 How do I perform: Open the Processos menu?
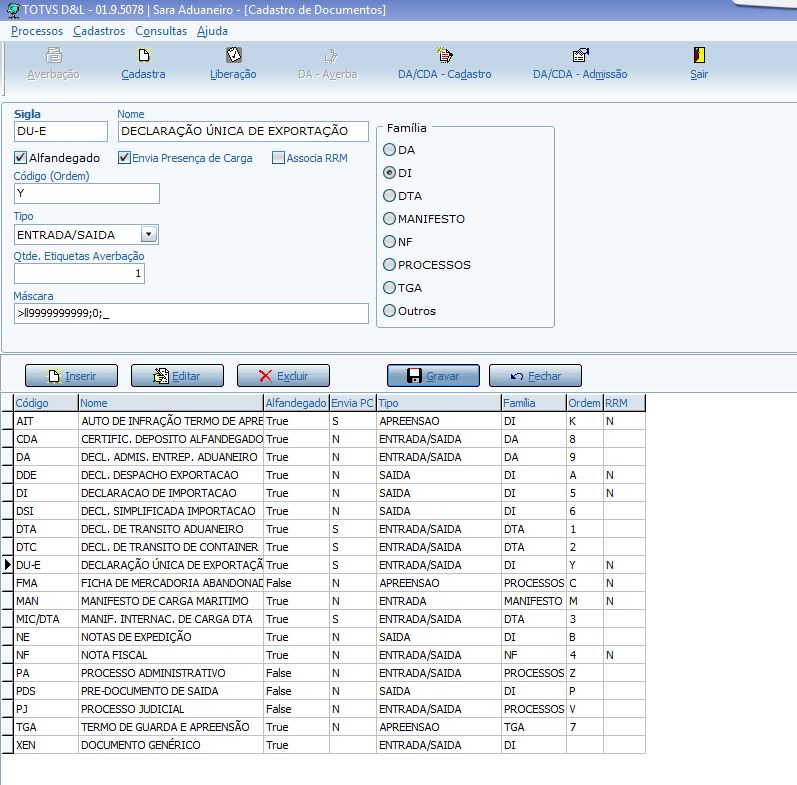point(37,31)
